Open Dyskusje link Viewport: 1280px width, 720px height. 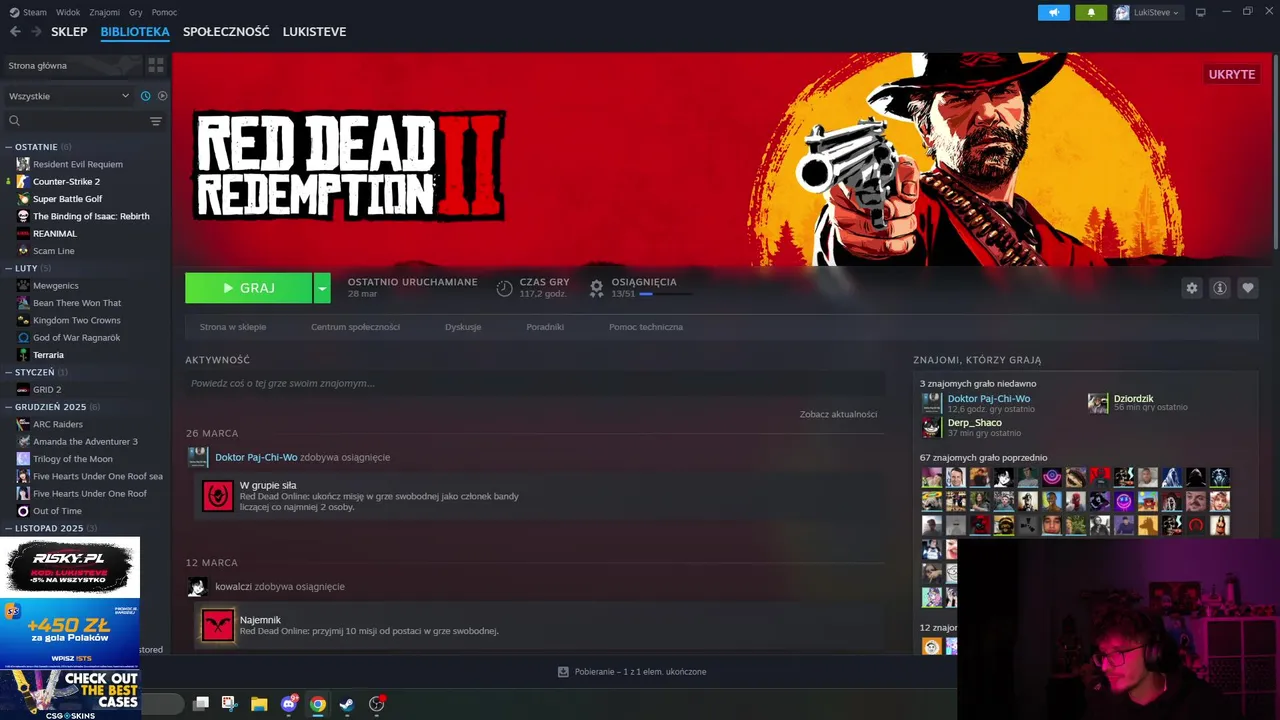click(x=463, y=327)
